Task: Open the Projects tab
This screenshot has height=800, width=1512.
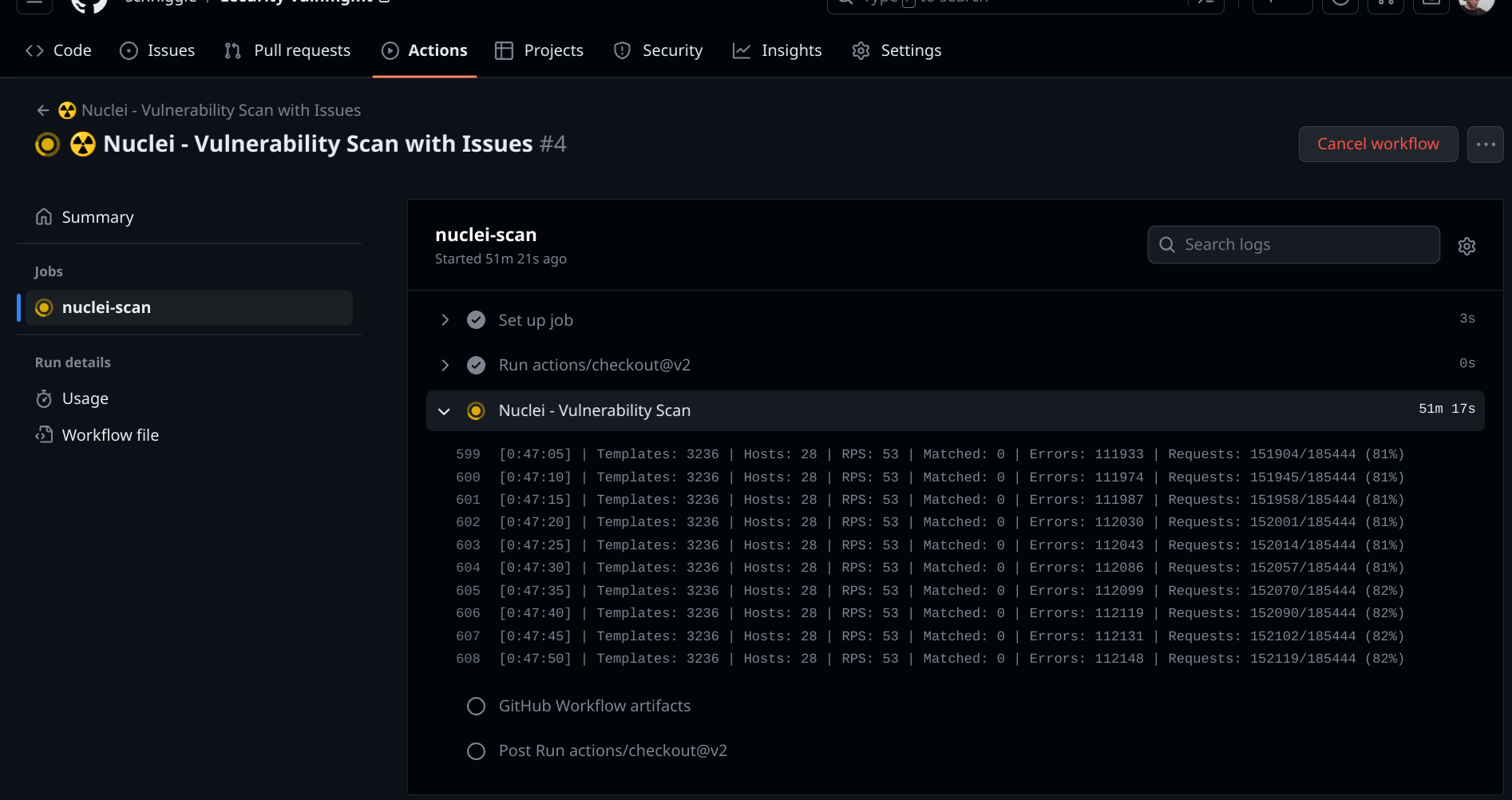Action: point(540,50)
